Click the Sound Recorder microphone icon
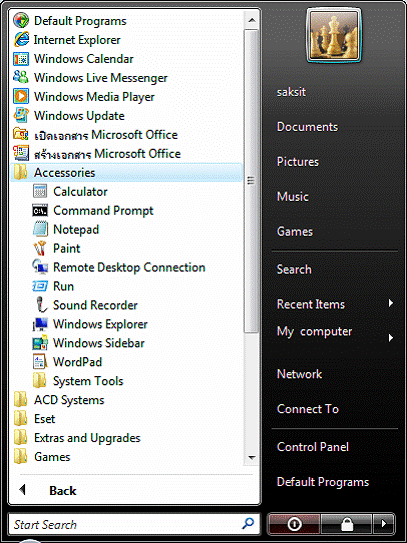 [x=41, y=305]
